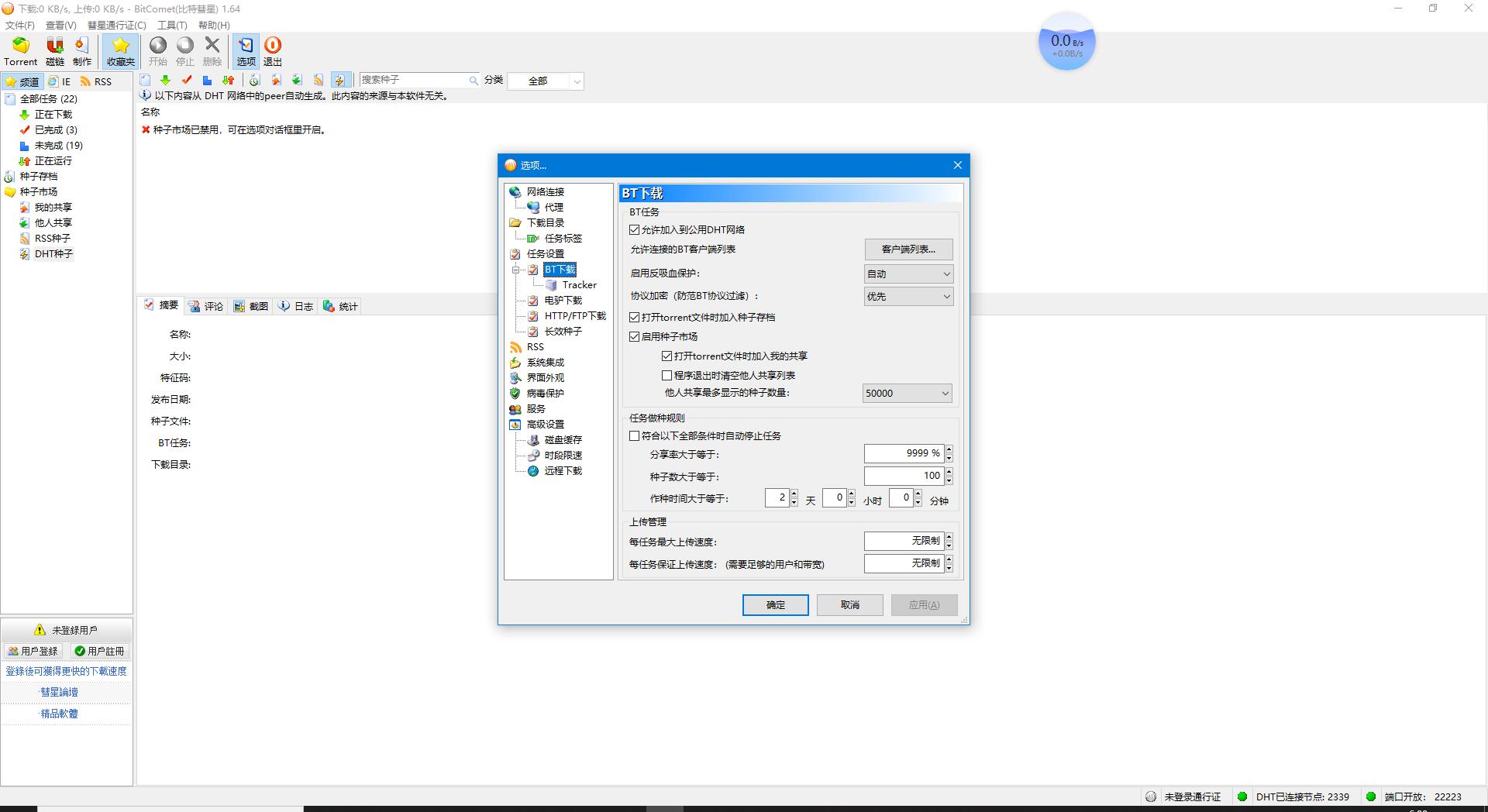Open the 选项 options toolbar icon
Viewport: 1488px width, 812px height.
(x=246, y=51)
